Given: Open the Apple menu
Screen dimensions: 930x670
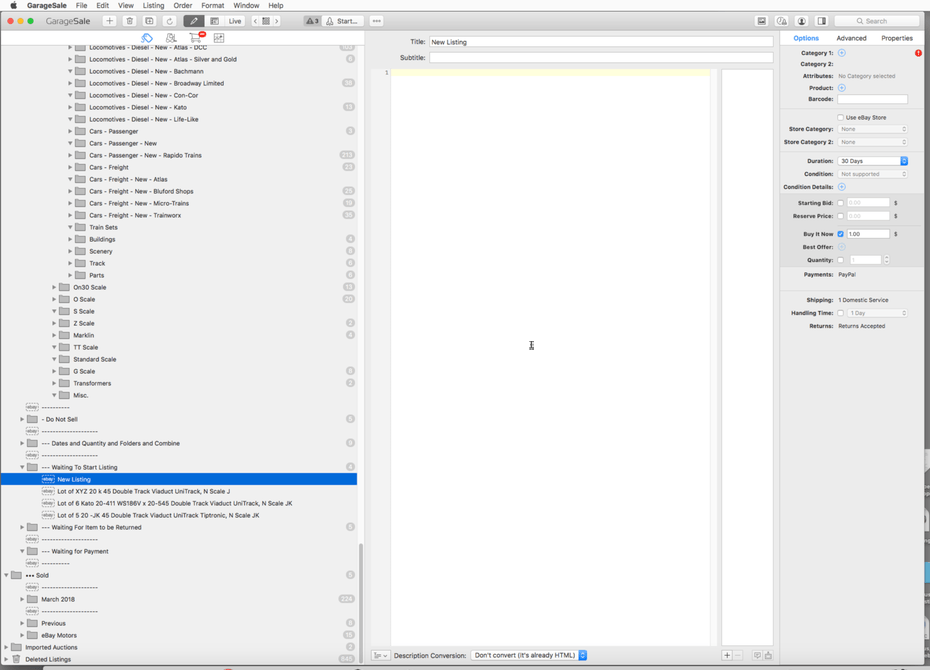Looking at the screenshot, I should coord(13,5).
